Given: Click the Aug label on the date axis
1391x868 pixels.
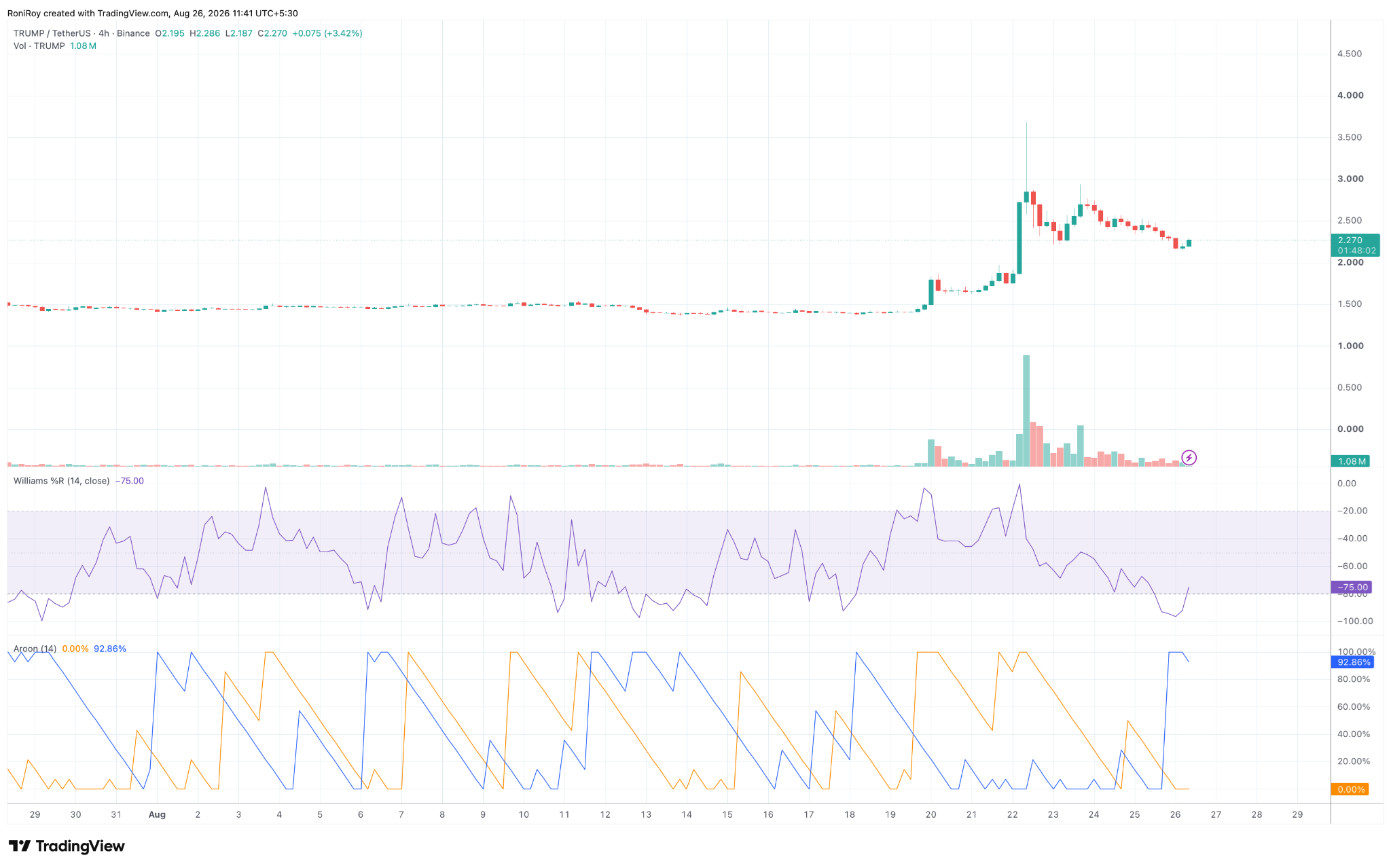Looking at the screenshot, I should [x=157, y=814].
